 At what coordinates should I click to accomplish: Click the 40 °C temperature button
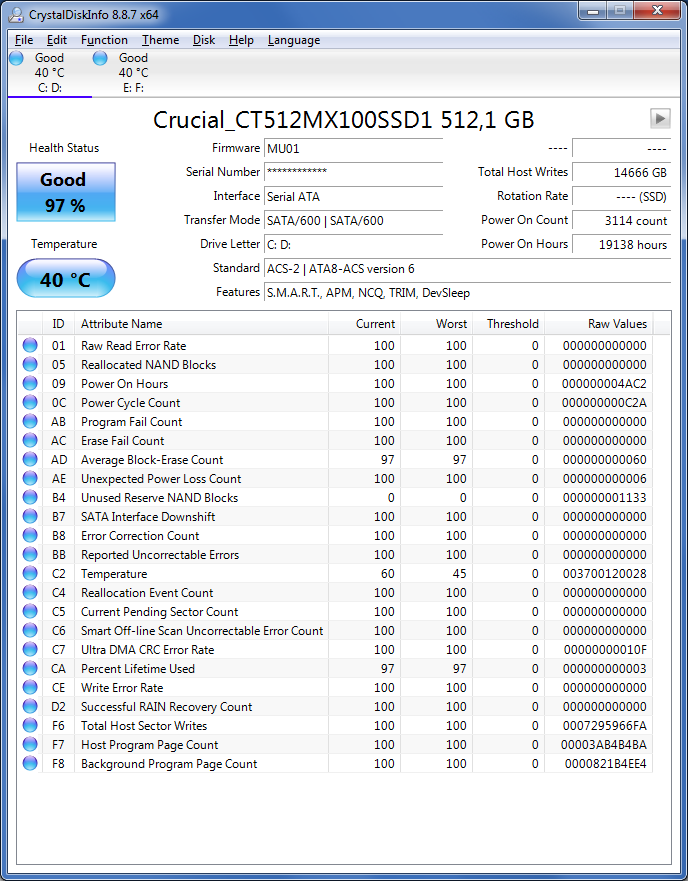66,278
